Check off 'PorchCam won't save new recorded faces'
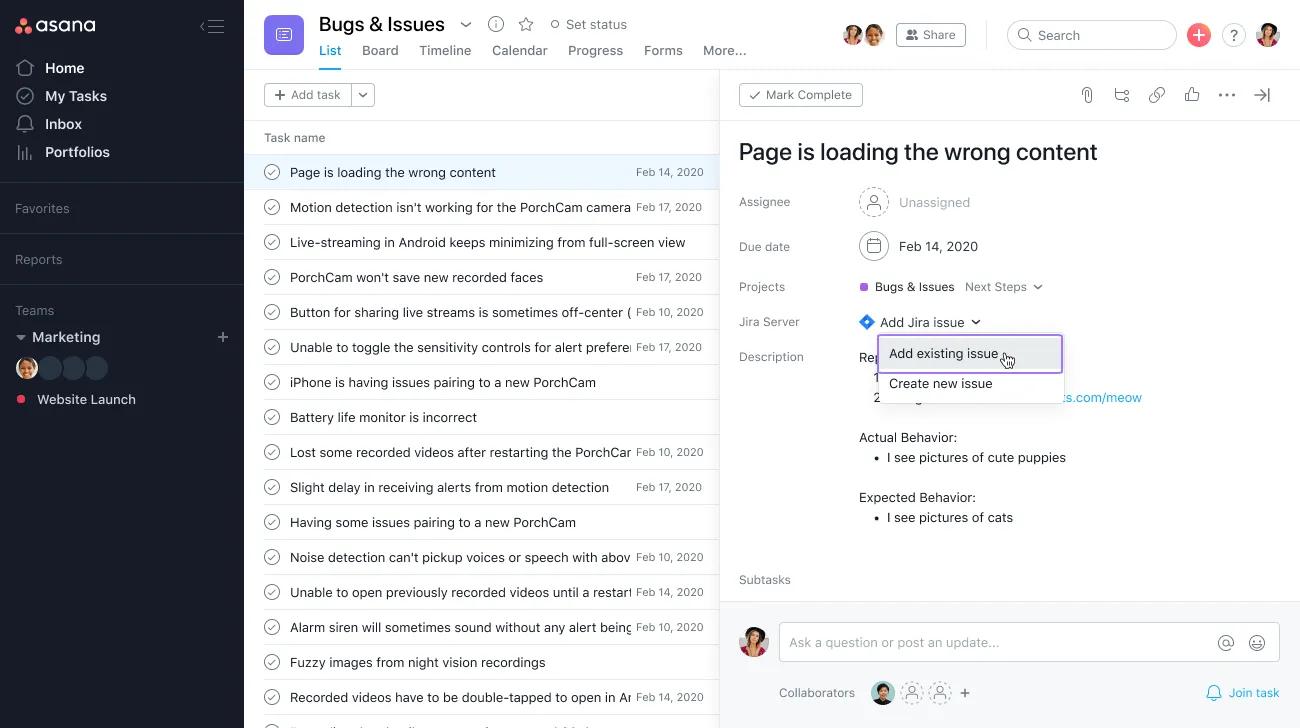Image resolution: width=1300 pixels, height=728 pixels. click(x=272, y=277)
